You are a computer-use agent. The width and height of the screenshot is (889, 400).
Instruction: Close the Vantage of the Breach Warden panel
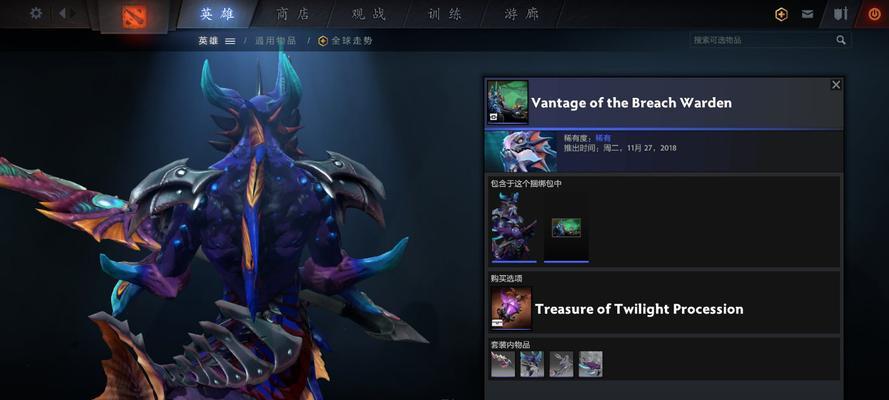(836, 85)
